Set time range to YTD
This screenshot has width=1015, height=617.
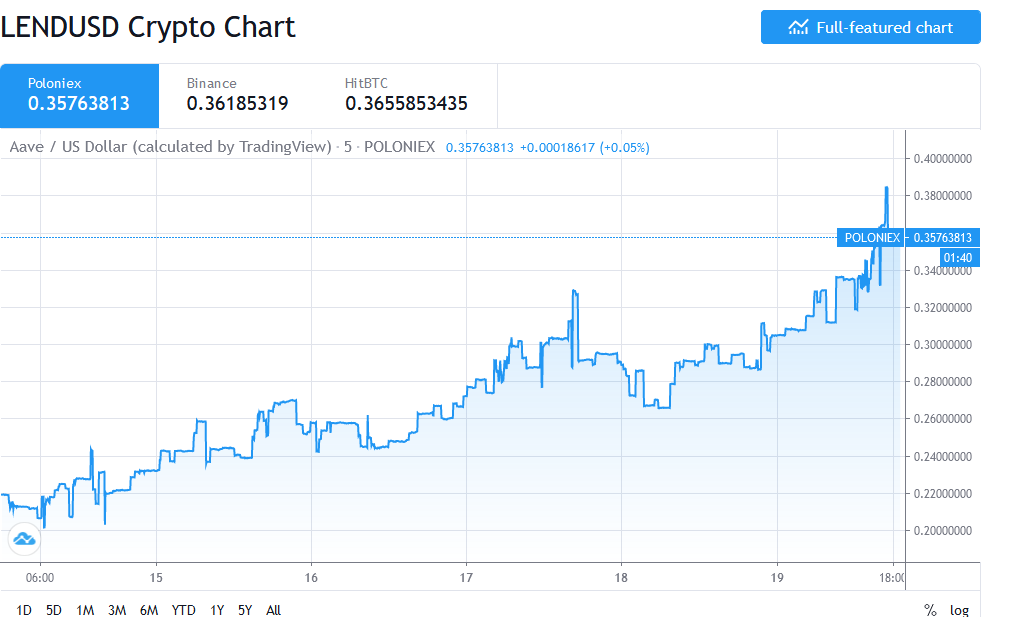point(183,610)
